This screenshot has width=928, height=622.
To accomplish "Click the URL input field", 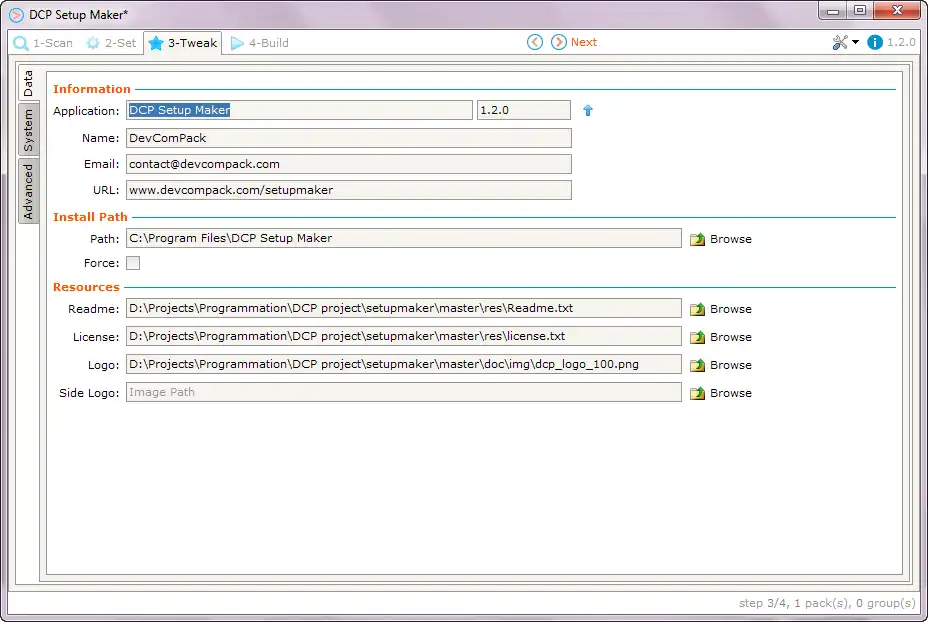I will (x=349, y=190).
